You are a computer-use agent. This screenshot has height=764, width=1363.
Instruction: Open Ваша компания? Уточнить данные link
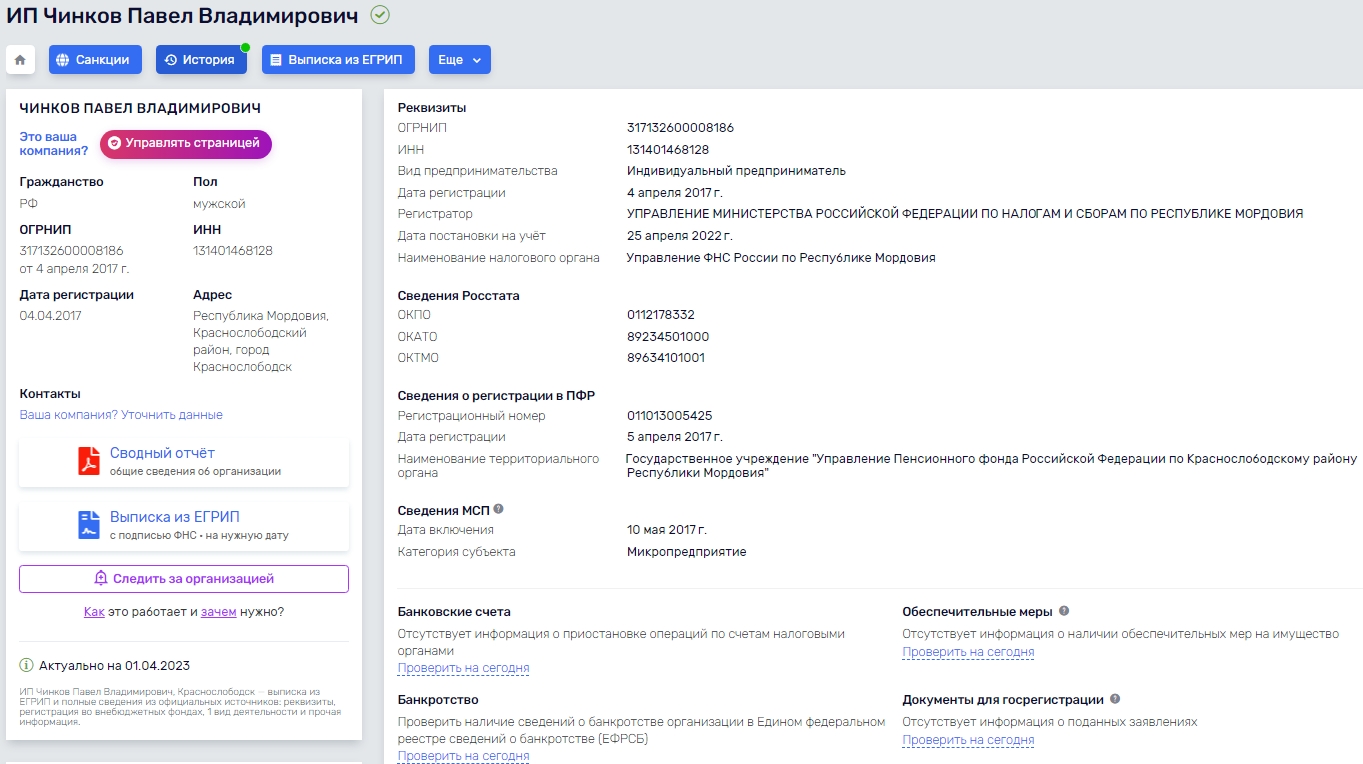tap(121, 415)
